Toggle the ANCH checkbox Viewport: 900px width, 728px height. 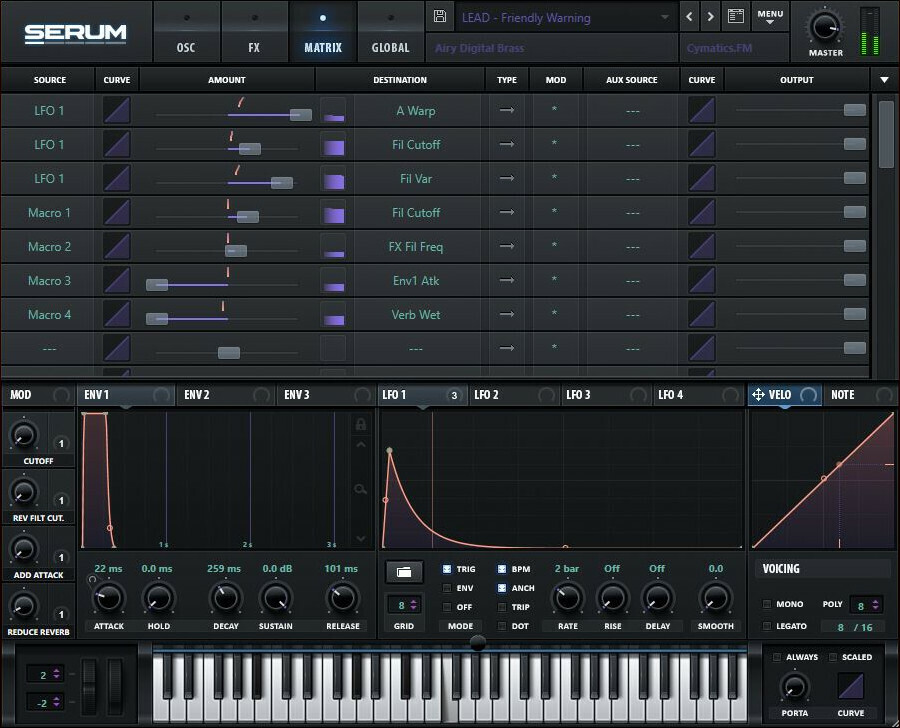[502, 588]
